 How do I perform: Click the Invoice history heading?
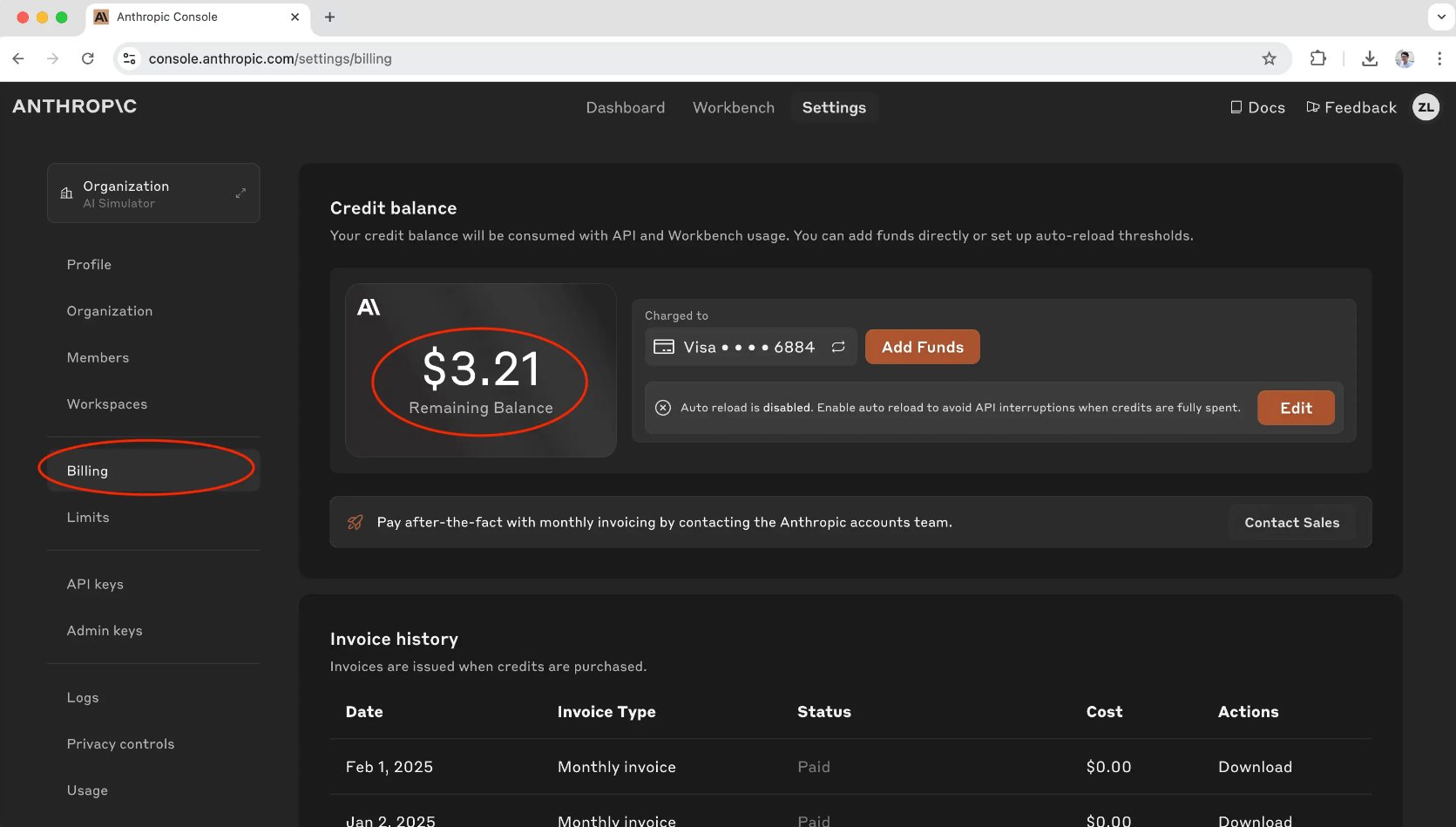(x=394, y=640)
